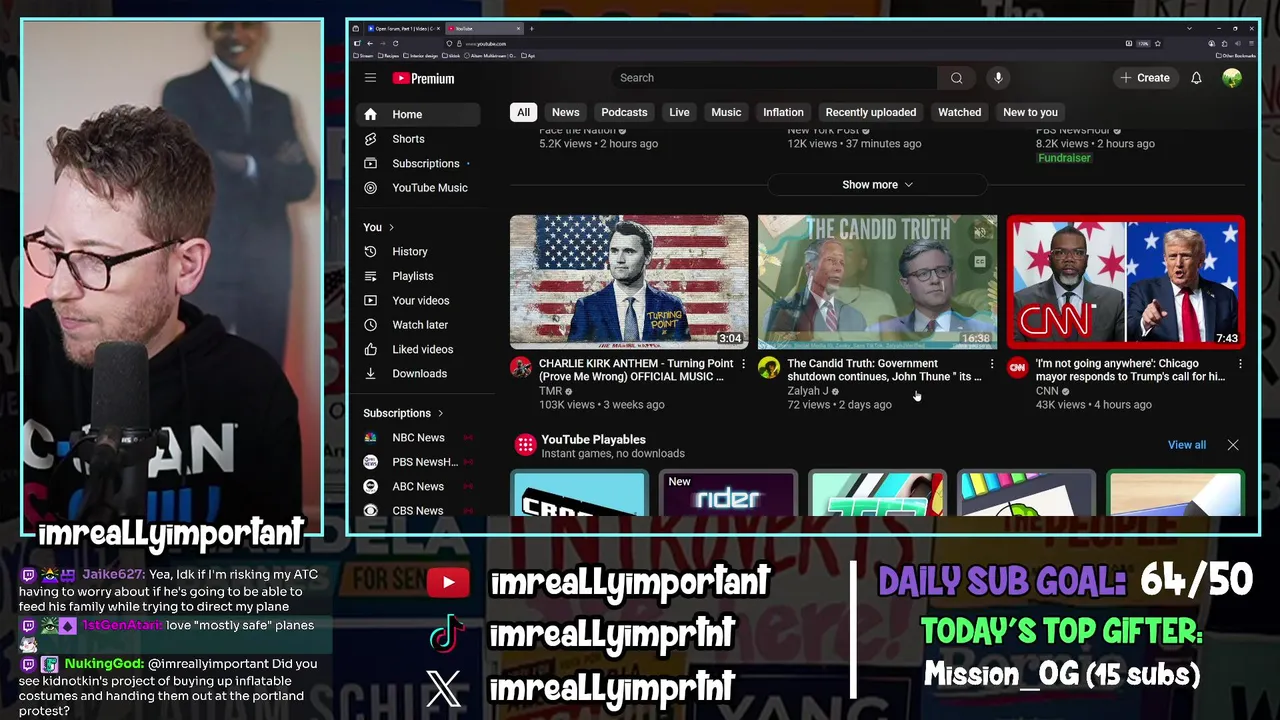
Task: Start voice search with microphone icon
Action: 998,78
